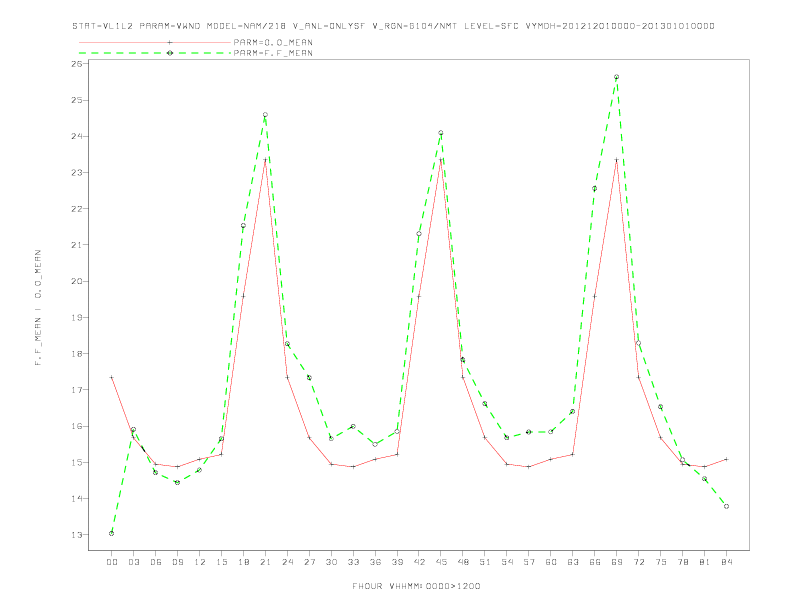Click y-axis tick value 26
Viewport: 792px width, 612px height.
point(76,64)
